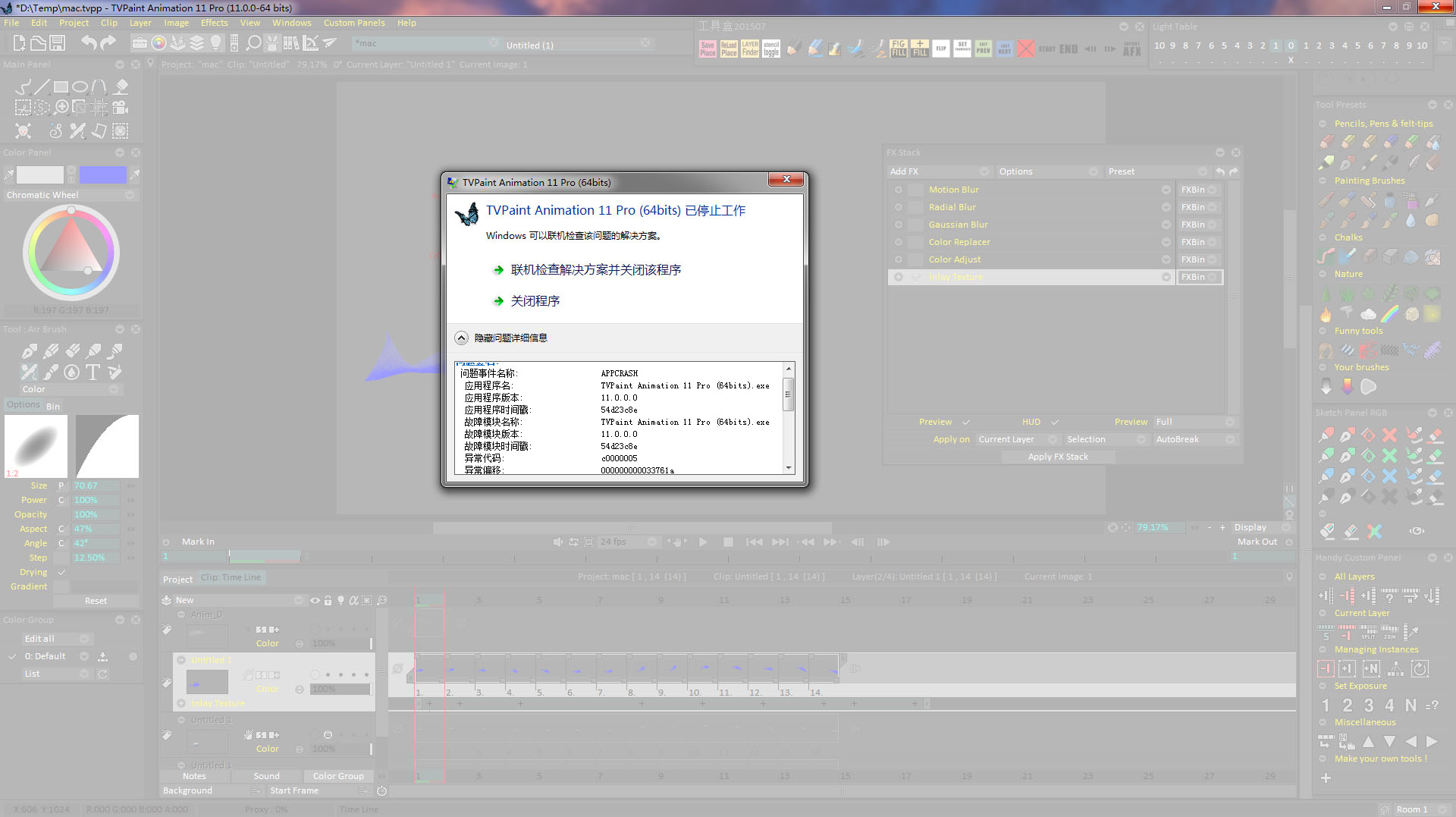Open the AutoBreak dropdown in the FX Stack
Image resolution: width=1456 pixels, height=817 pixels.
coord(1195,439)
